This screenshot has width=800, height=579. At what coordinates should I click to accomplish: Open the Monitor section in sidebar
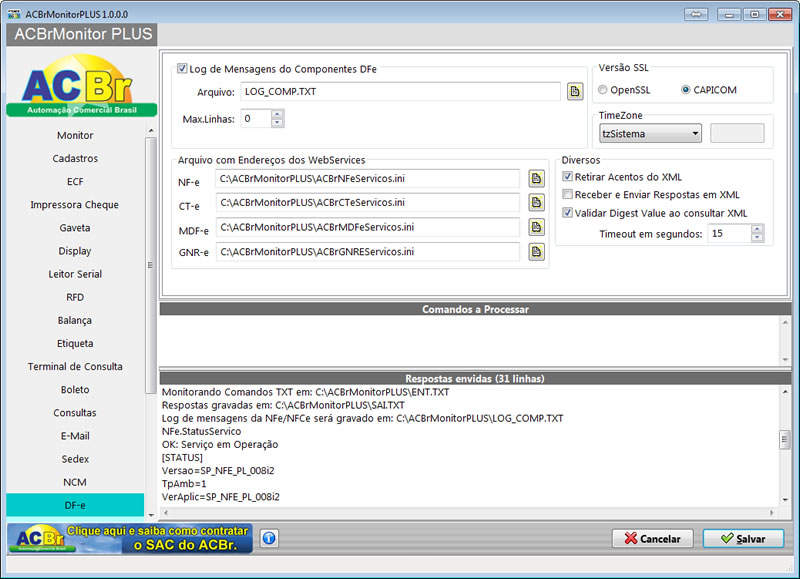pyautogui.click(x=75, y=135)
